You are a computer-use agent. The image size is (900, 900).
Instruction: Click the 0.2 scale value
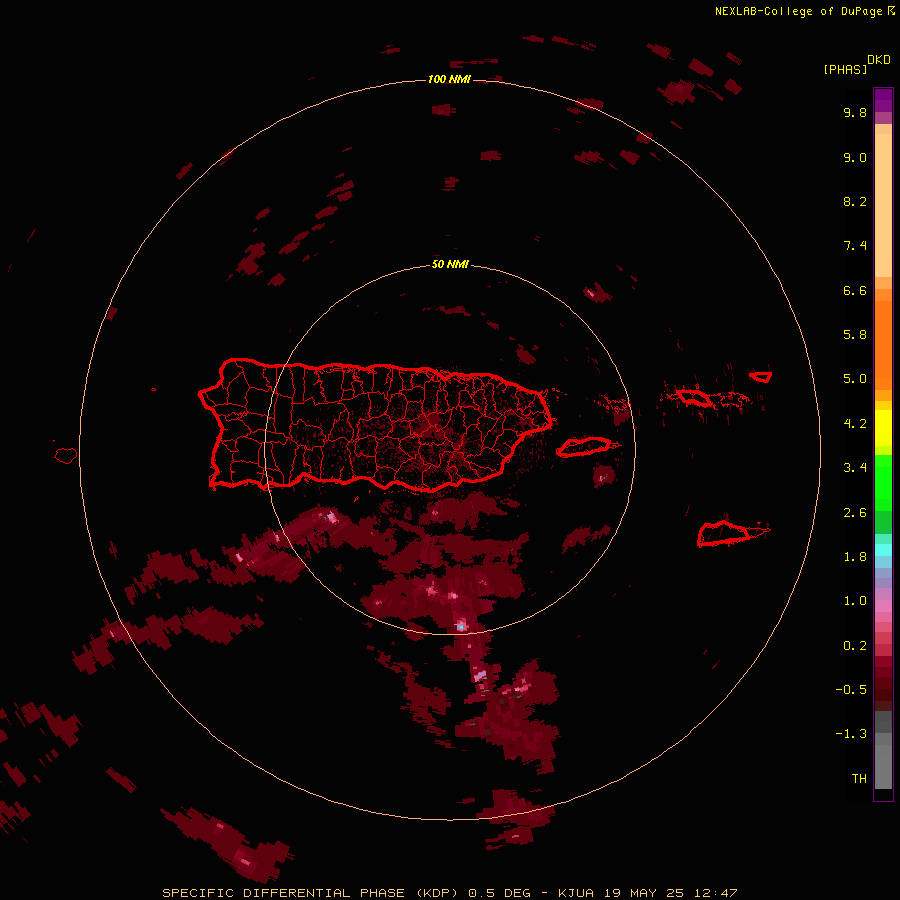point(855,646)
